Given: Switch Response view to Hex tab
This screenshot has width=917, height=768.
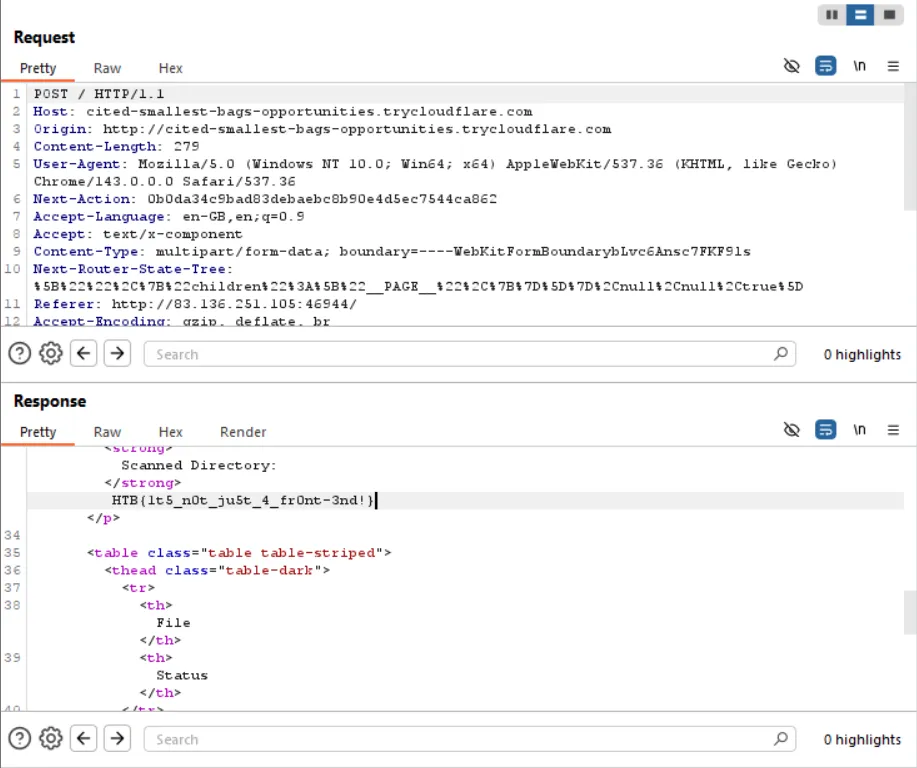Looking at the screenshot, I should click(x=171, y=432).
